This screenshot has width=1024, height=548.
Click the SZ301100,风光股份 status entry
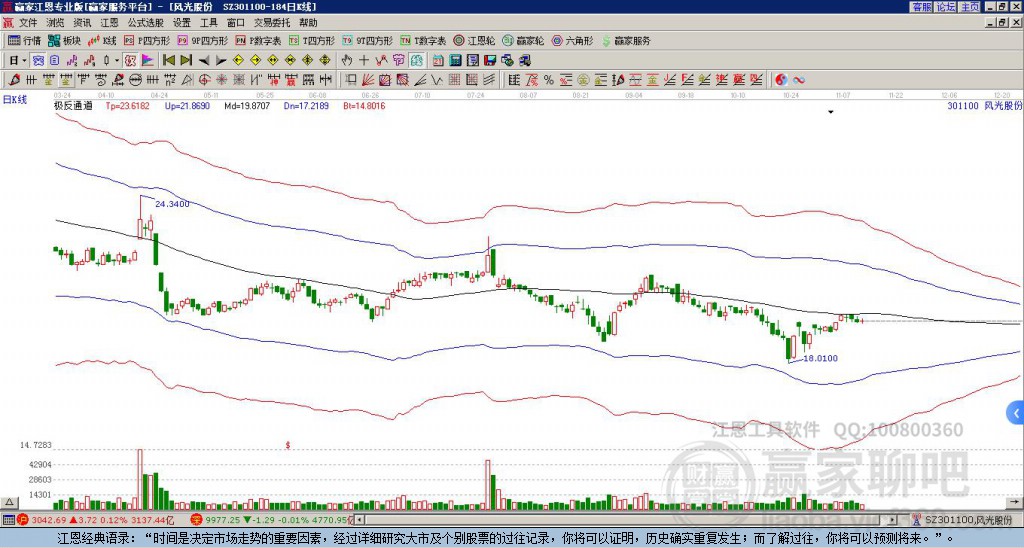(x=967, y=520)
